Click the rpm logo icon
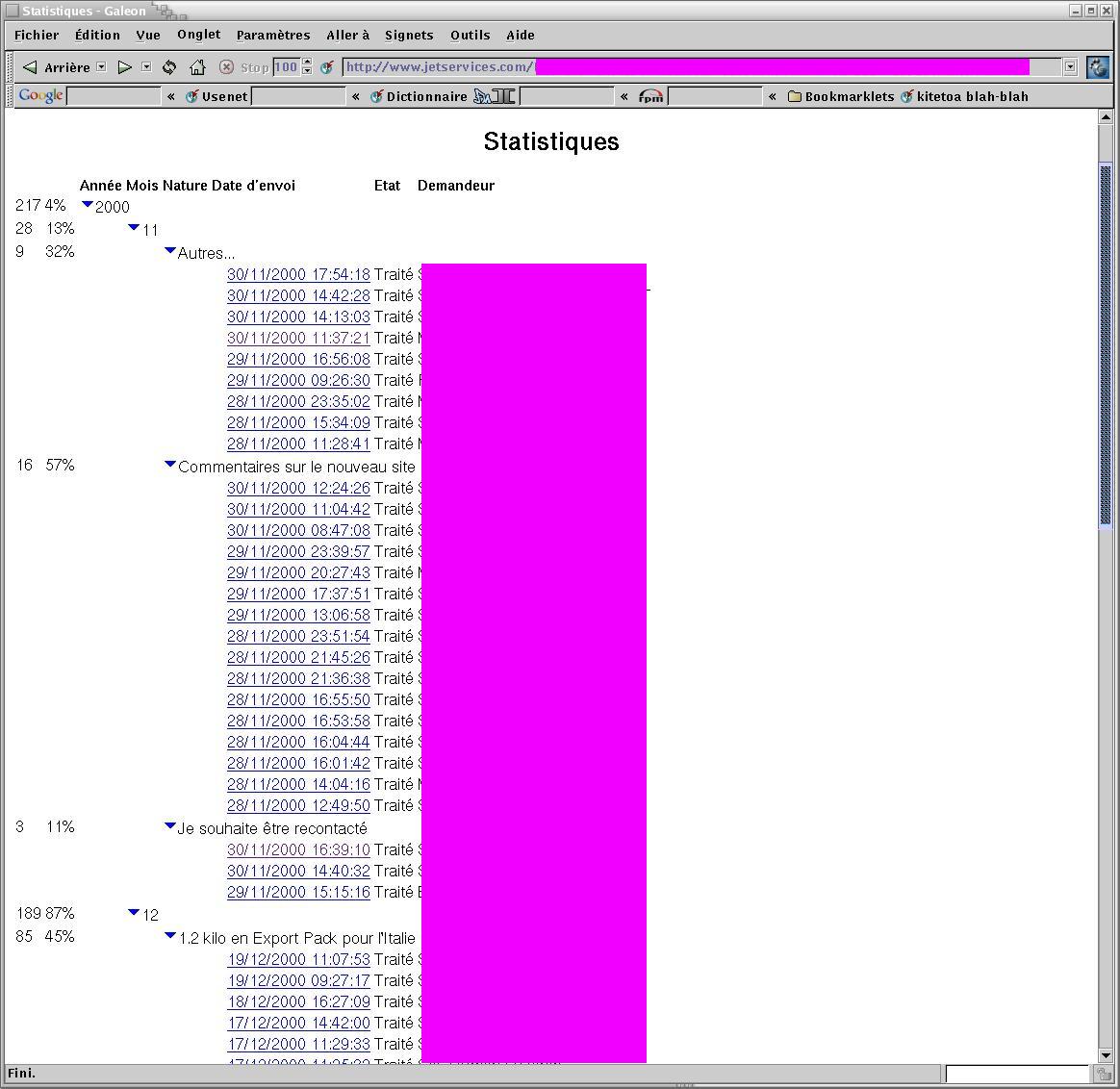The width and height of the screenshot is (1120, 1089). click(650, 96)
